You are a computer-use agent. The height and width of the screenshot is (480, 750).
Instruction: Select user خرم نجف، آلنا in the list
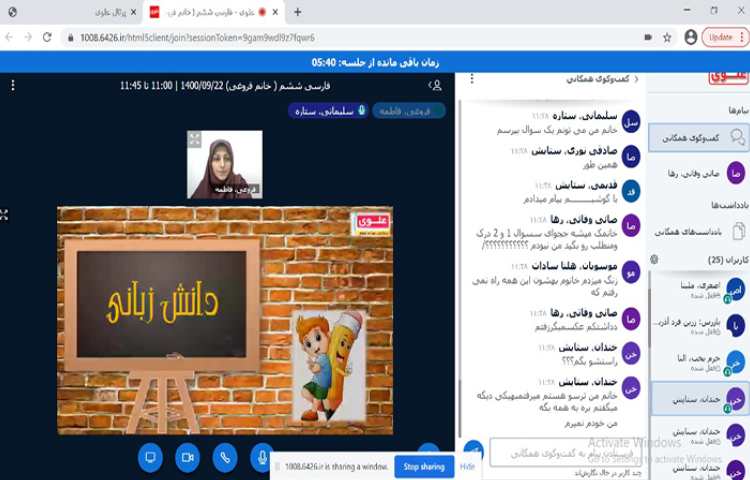point(698,362)
